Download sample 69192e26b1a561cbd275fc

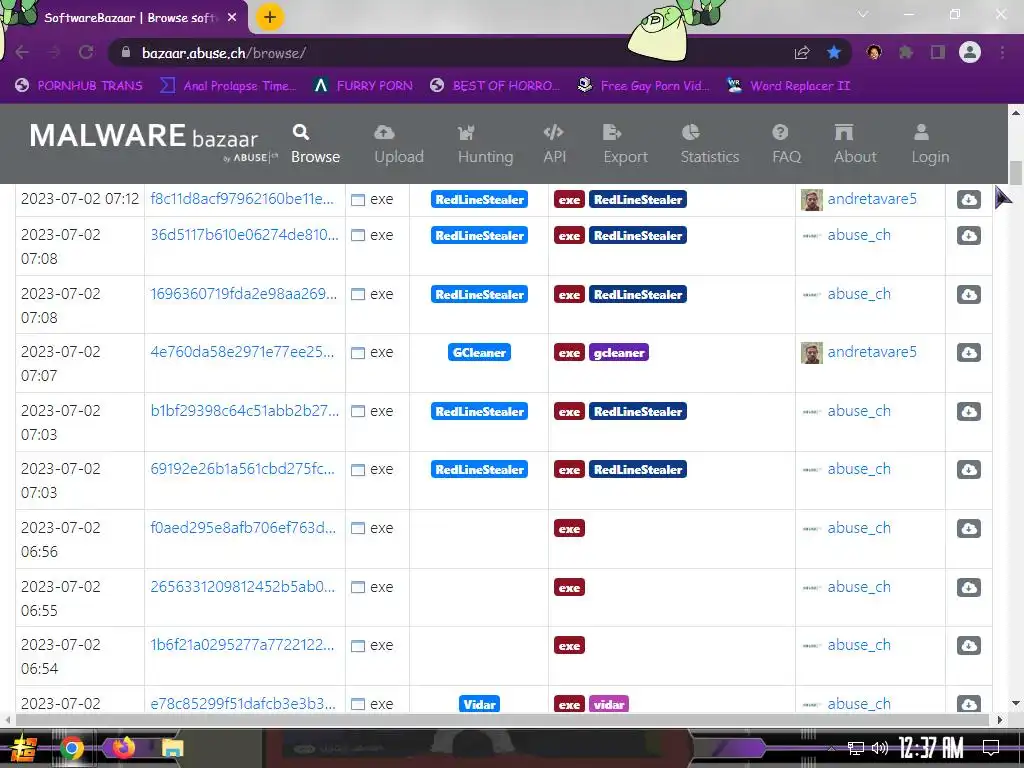click(x=968, y=470)
